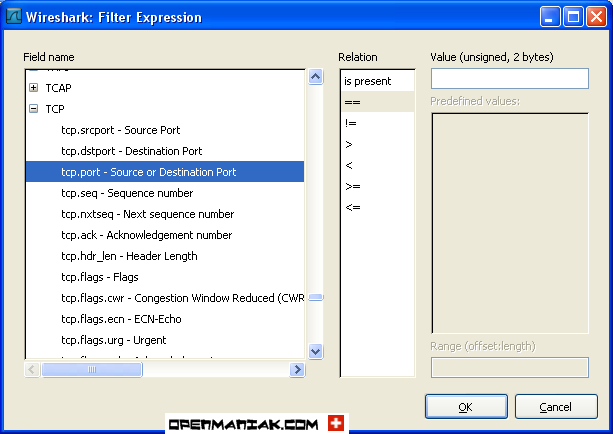This screenshot has height=434, width=613.
Task: Click the Predefined values list box
Action: (x=510, y=223)
